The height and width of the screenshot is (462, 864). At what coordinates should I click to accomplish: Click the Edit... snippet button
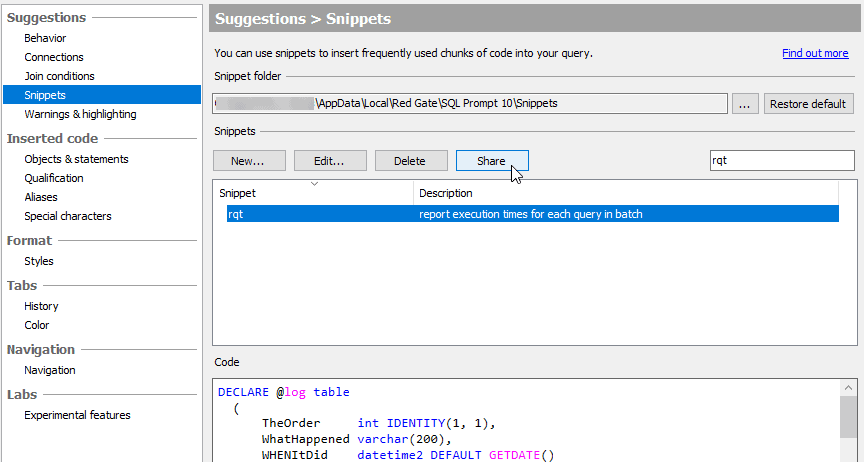330,161
